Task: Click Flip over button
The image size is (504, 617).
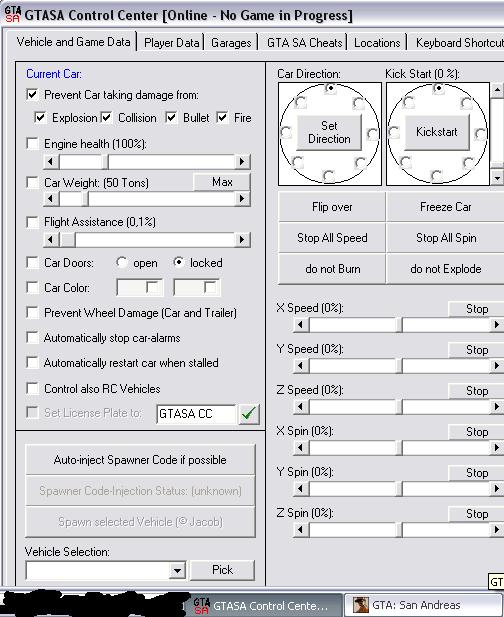Action: tap(332, 207)
